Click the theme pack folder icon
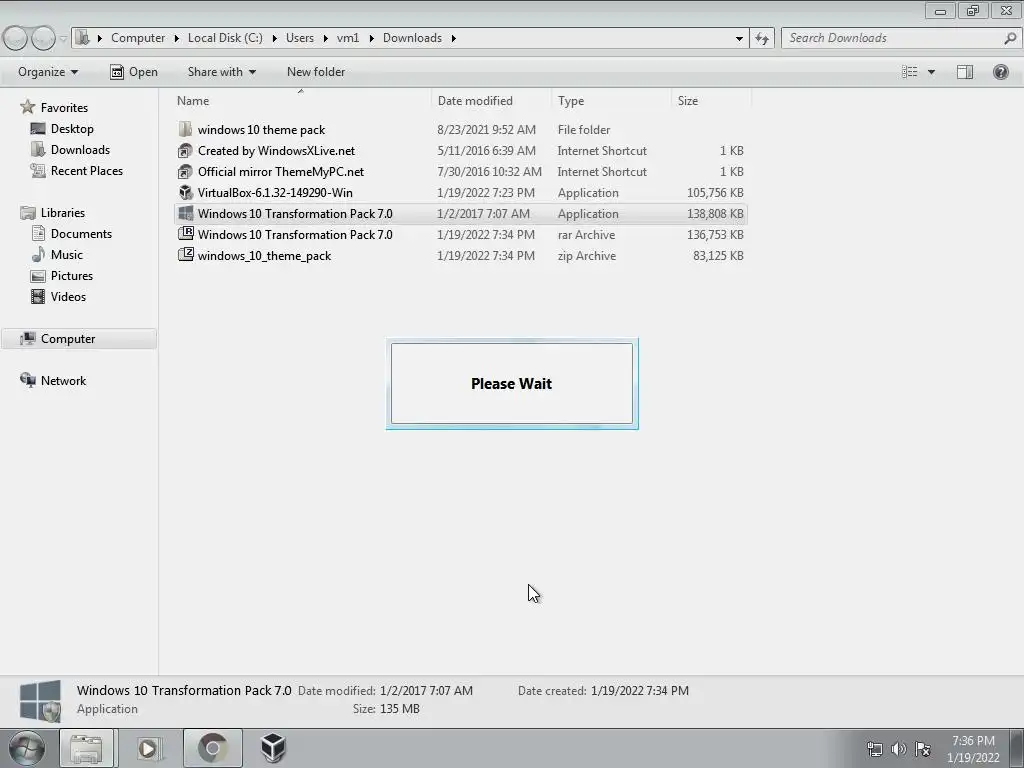This screenshot has height=768, width=1024. 185,129
